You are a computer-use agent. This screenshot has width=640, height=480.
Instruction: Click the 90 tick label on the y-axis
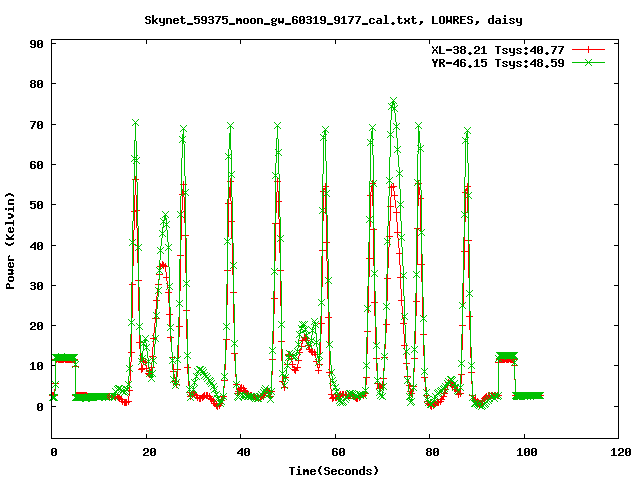click(35, 44)
